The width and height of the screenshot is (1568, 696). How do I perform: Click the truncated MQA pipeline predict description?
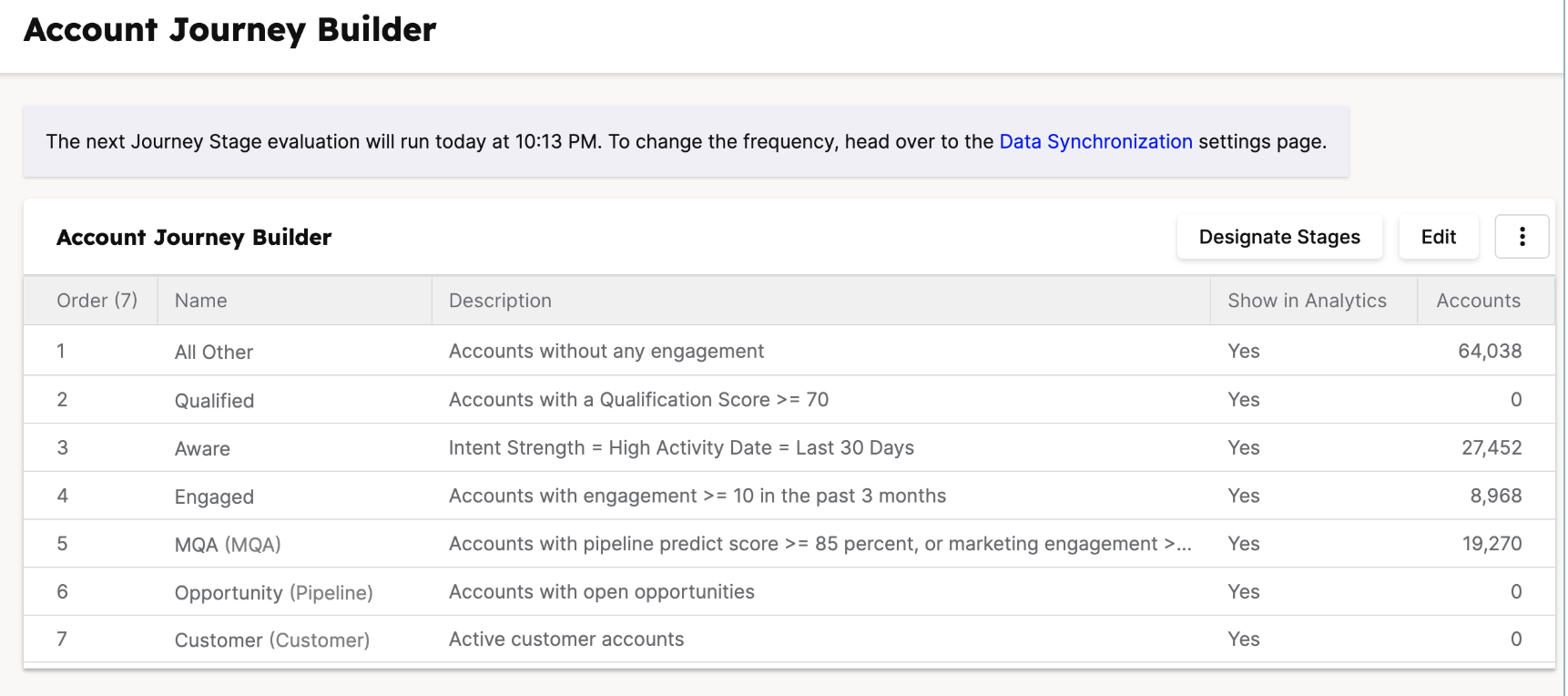(x=820, y=544)
